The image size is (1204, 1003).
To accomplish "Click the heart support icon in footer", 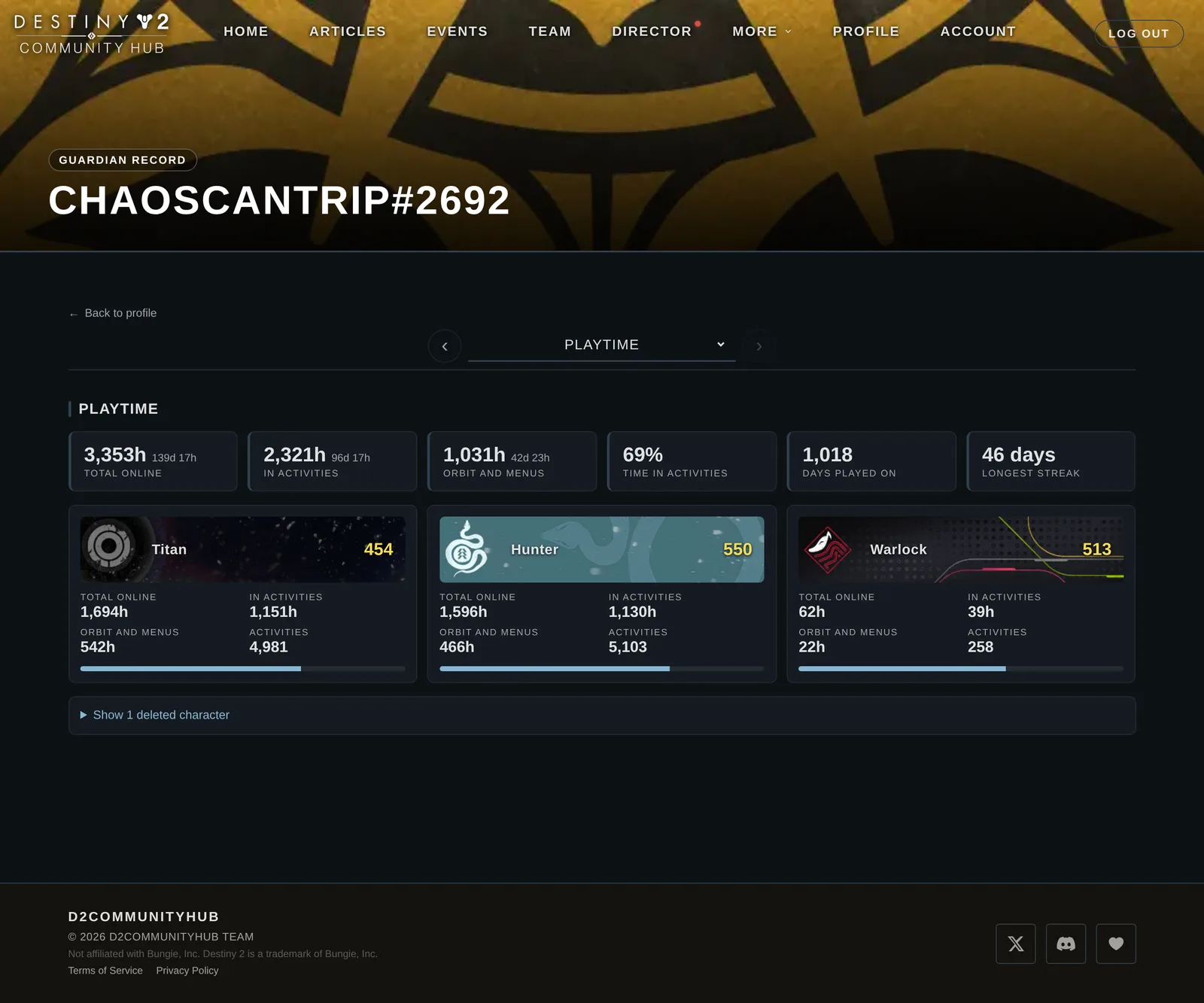I will [x=1116, y=944].
